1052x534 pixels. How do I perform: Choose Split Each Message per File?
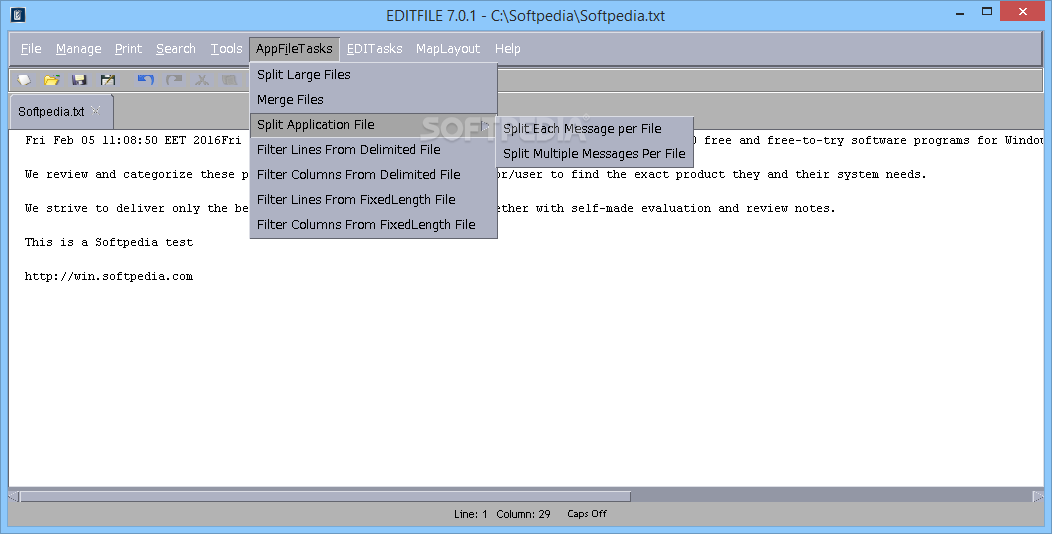coord(594,128)
